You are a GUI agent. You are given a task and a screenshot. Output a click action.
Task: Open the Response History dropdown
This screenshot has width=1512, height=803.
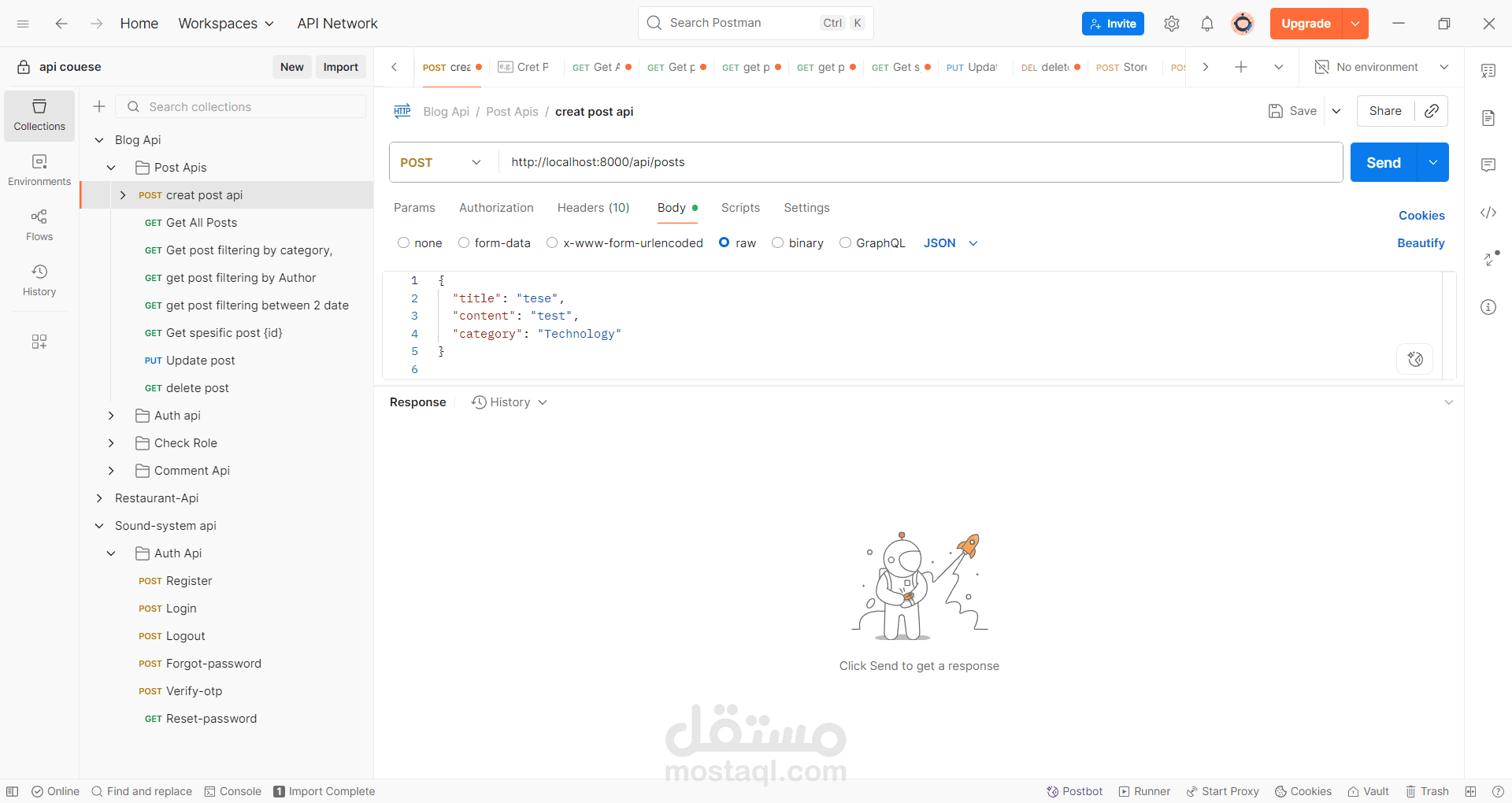tap(510, 402)
